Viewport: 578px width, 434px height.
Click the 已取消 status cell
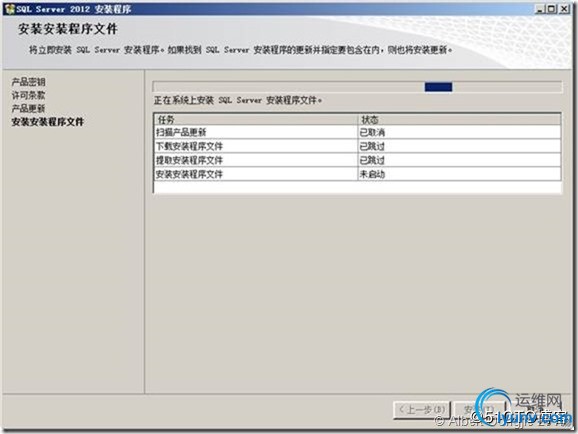(x=459, y=132)
